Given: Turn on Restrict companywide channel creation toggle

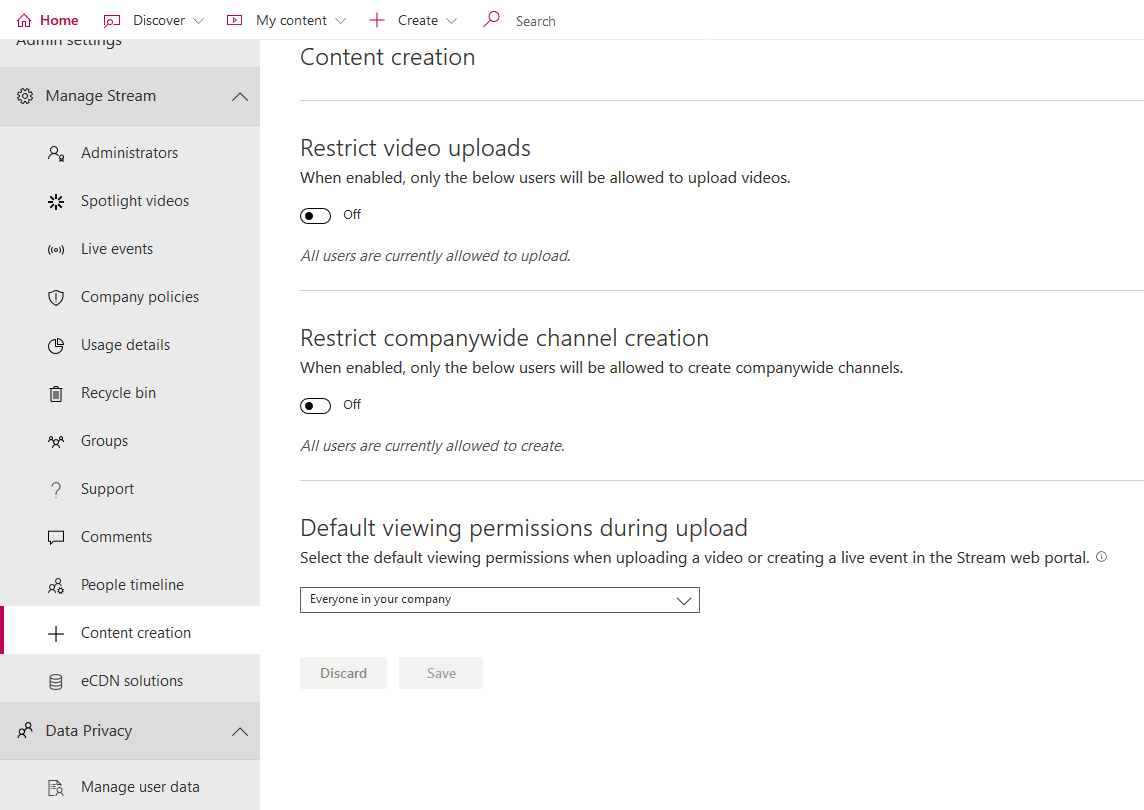Looking at the screenshot, I should coord(316,406).
